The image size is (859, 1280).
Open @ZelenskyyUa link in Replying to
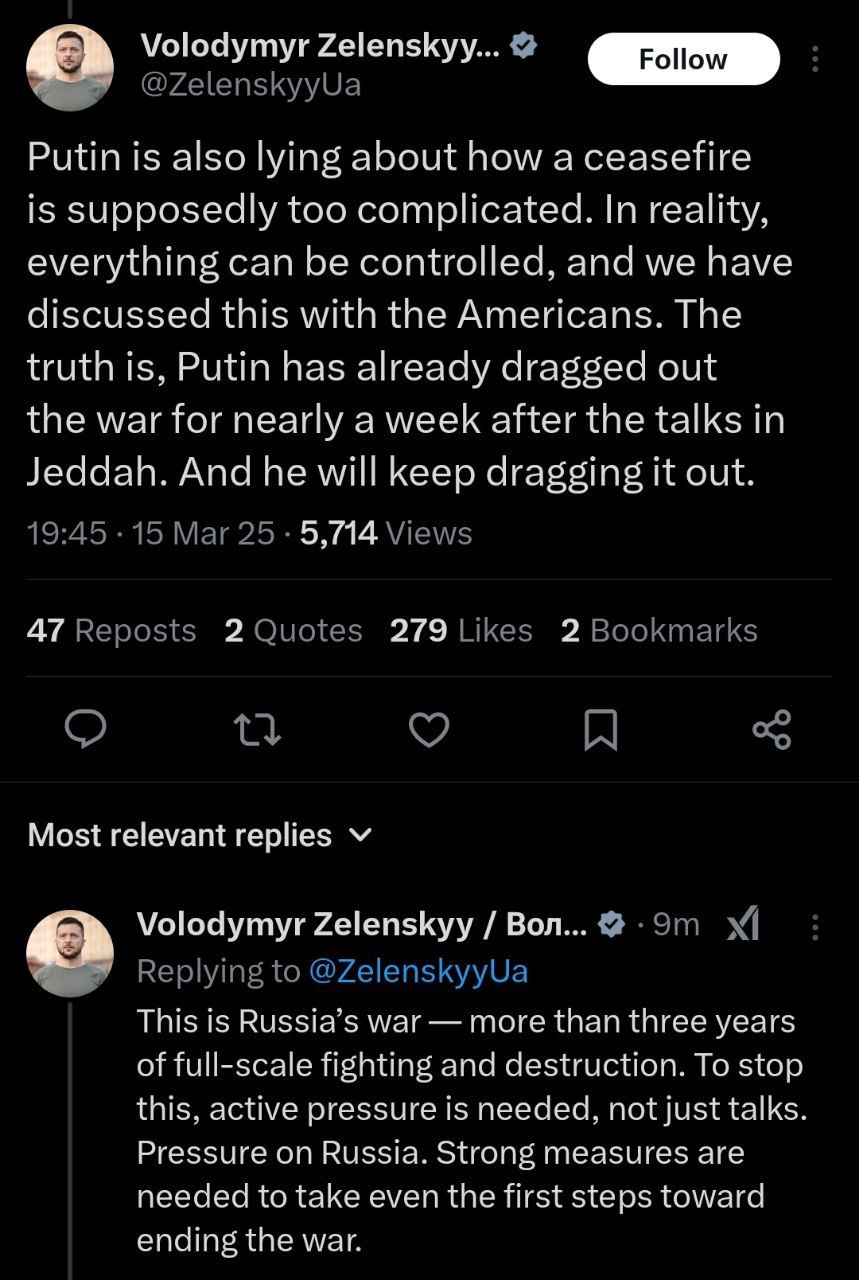point(419,971)
